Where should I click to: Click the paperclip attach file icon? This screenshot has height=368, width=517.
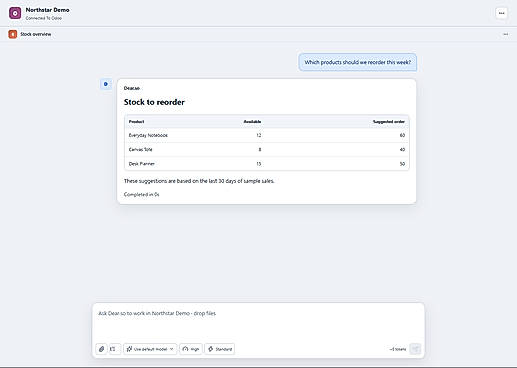tap(101, 349)
